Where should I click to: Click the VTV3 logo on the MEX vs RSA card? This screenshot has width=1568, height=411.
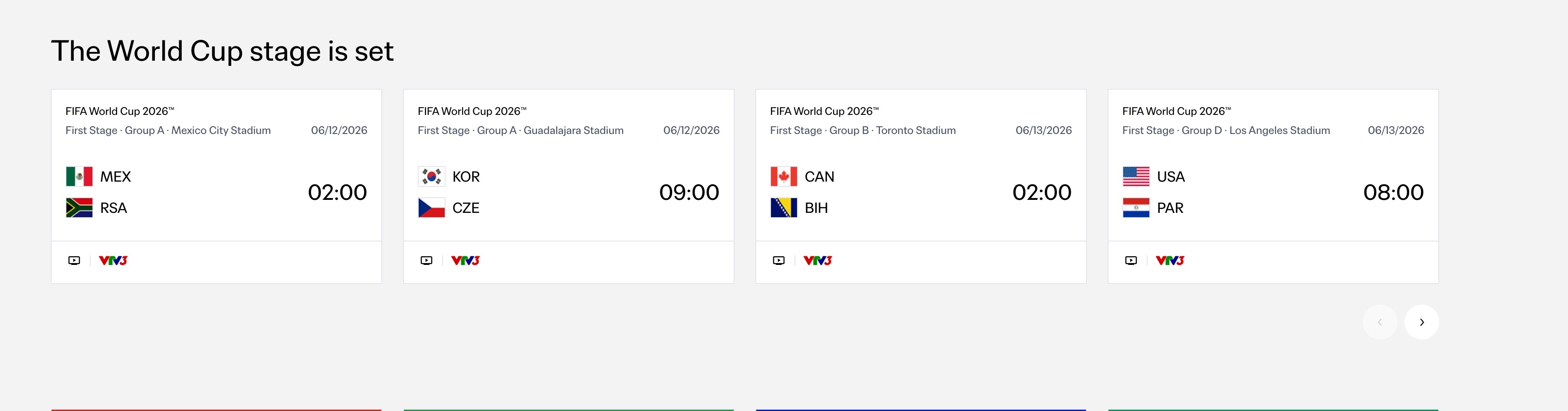[x=113, y=260]
